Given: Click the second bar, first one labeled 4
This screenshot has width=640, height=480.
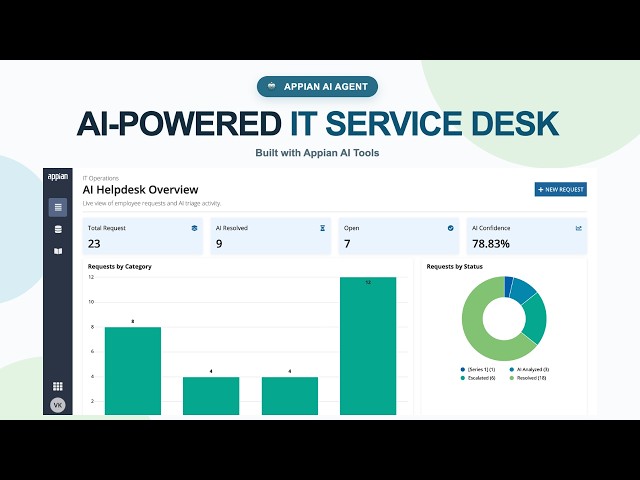Looking at the screenshot, I should pos(211,396).
